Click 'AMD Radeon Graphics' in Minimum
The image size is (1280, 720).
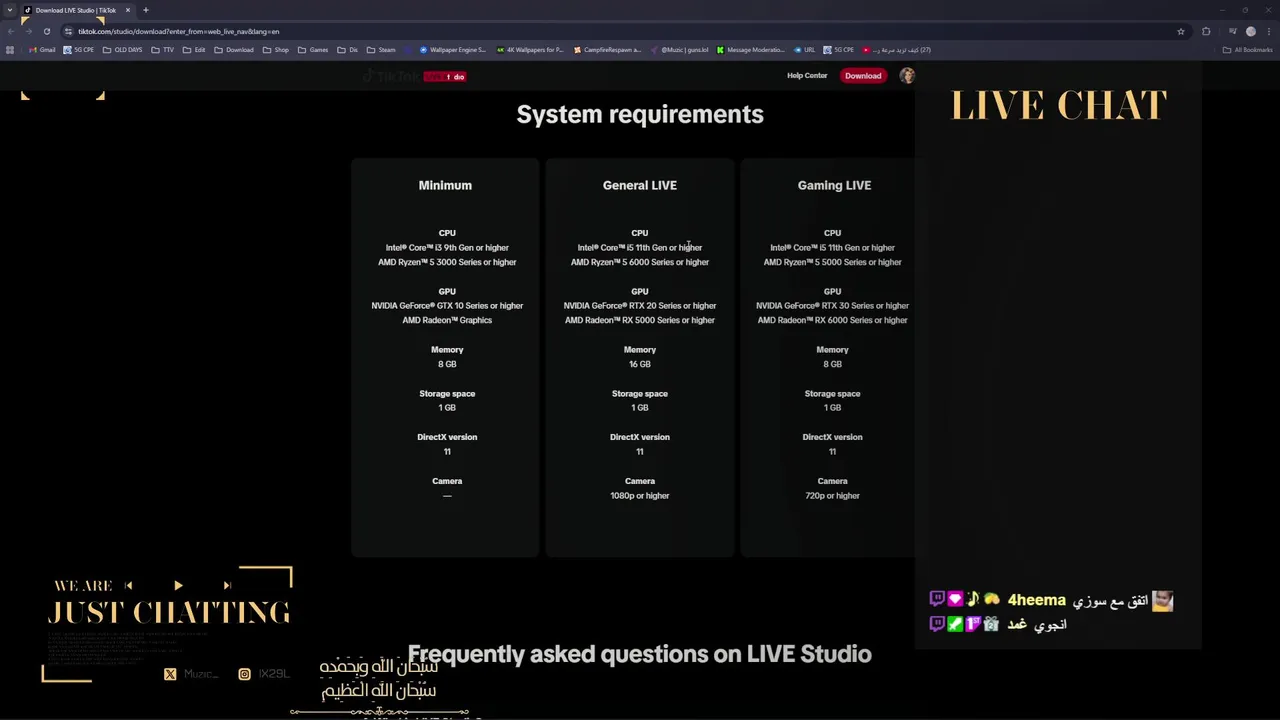447,320
